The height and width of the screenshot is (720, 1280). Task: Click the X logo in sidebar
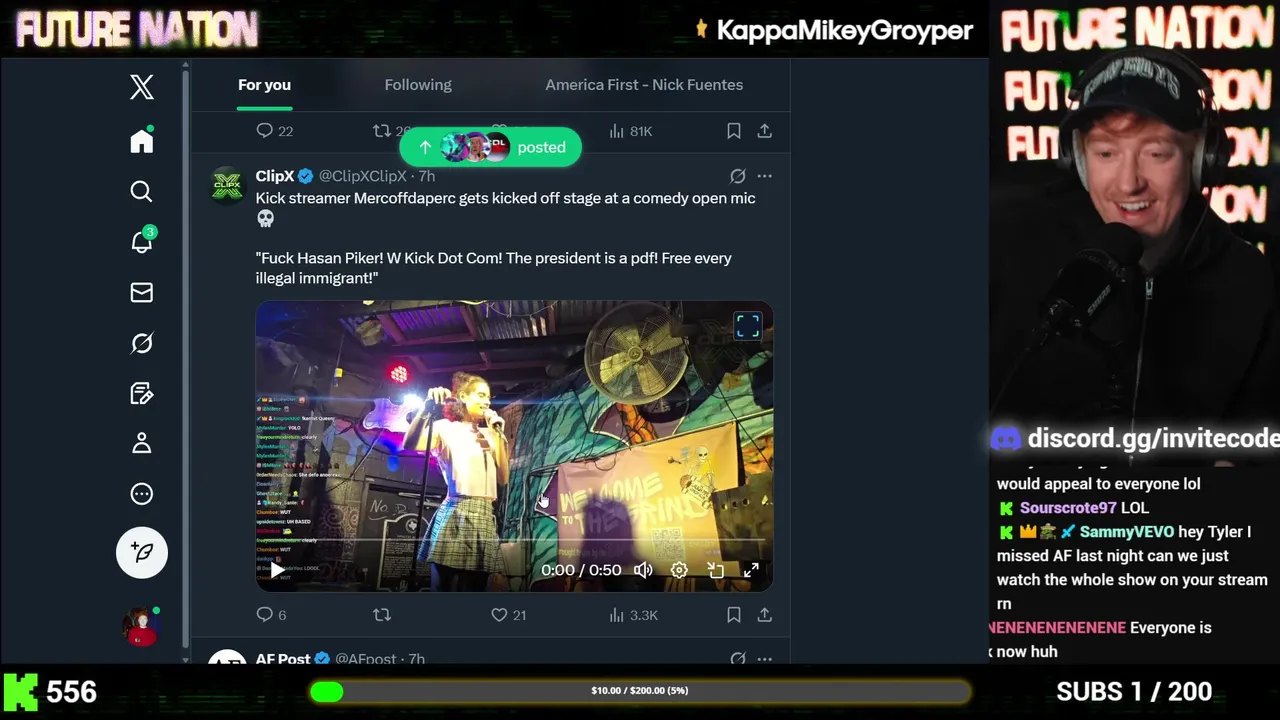[x=142, y=87]
